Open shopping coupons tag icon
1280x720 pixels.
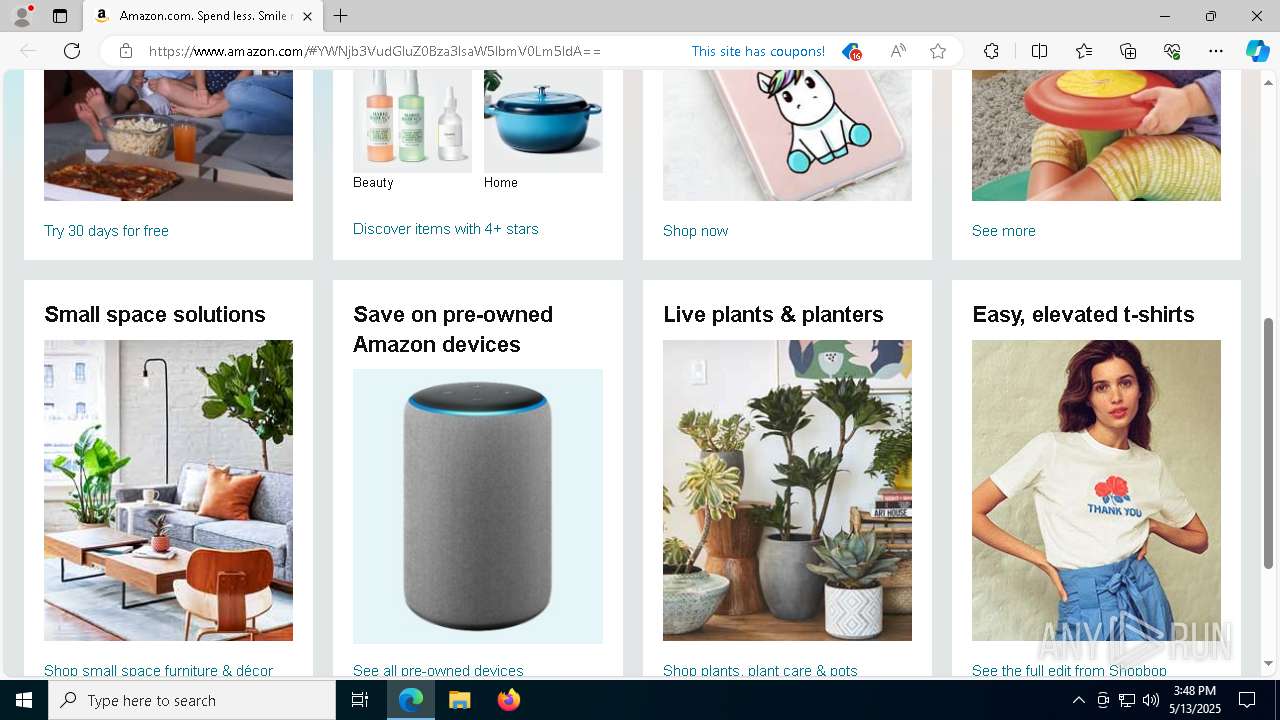851,51
